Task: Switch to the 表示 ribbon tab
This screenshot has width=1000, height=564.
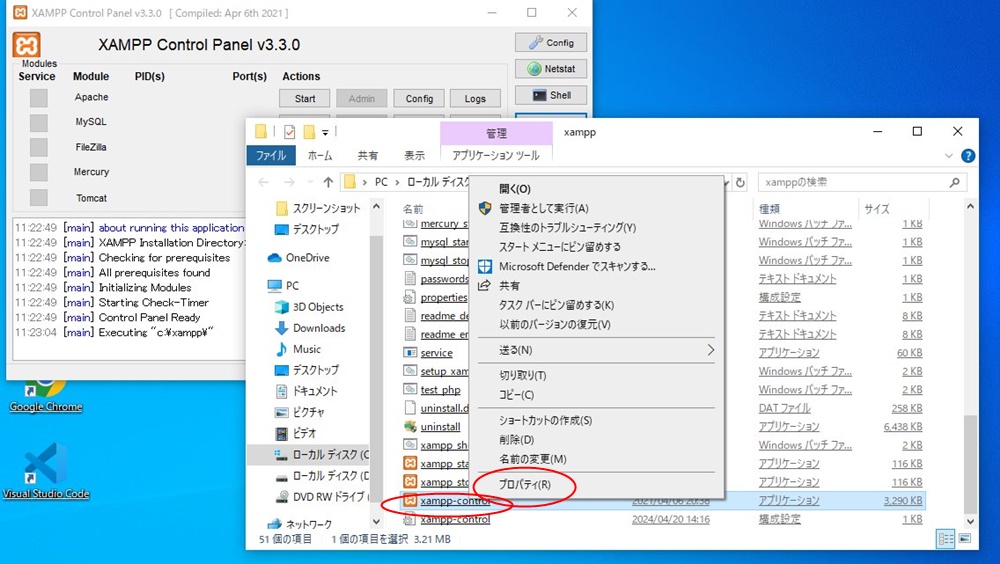Action: (x=415, y=155)
